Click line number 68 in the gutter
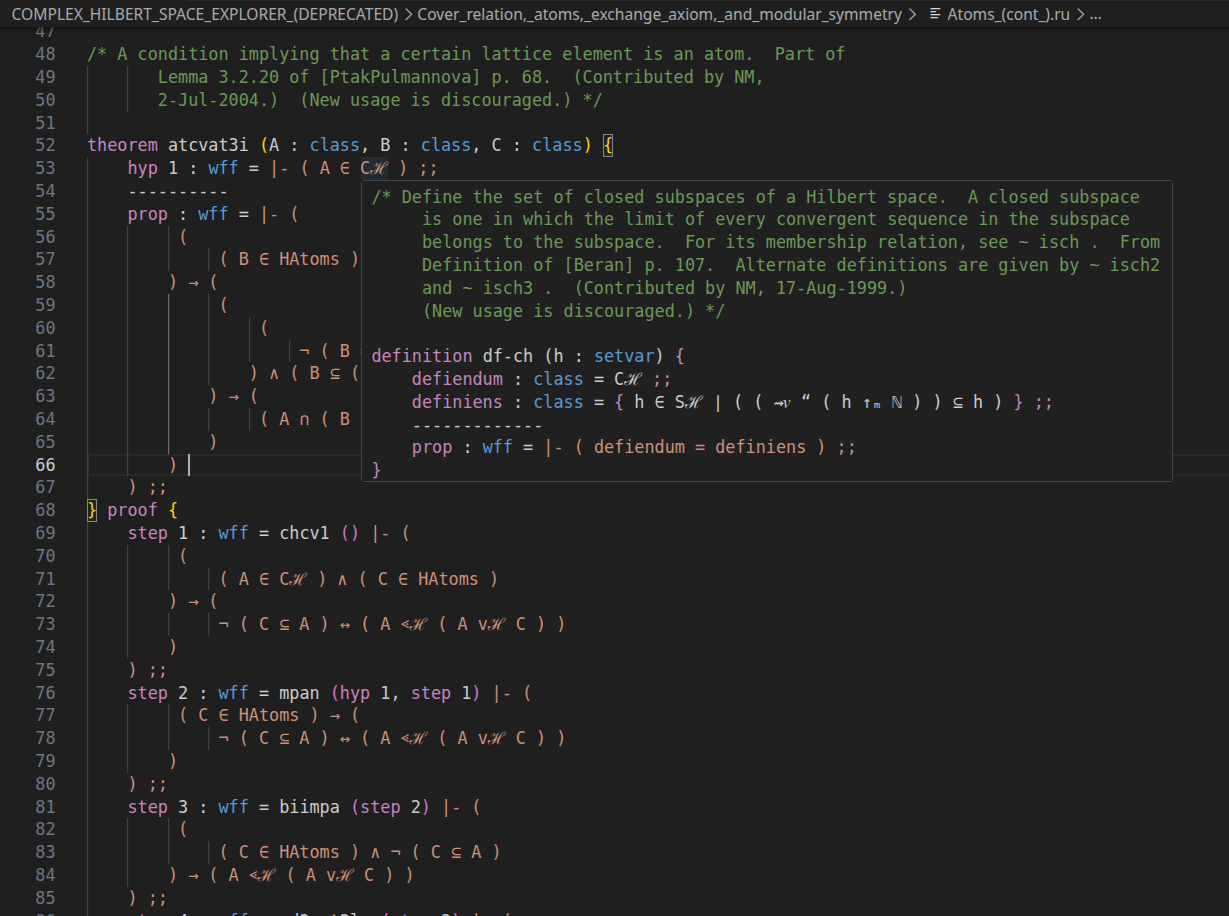The image size is (1229, 916). (x=44, y=510)
